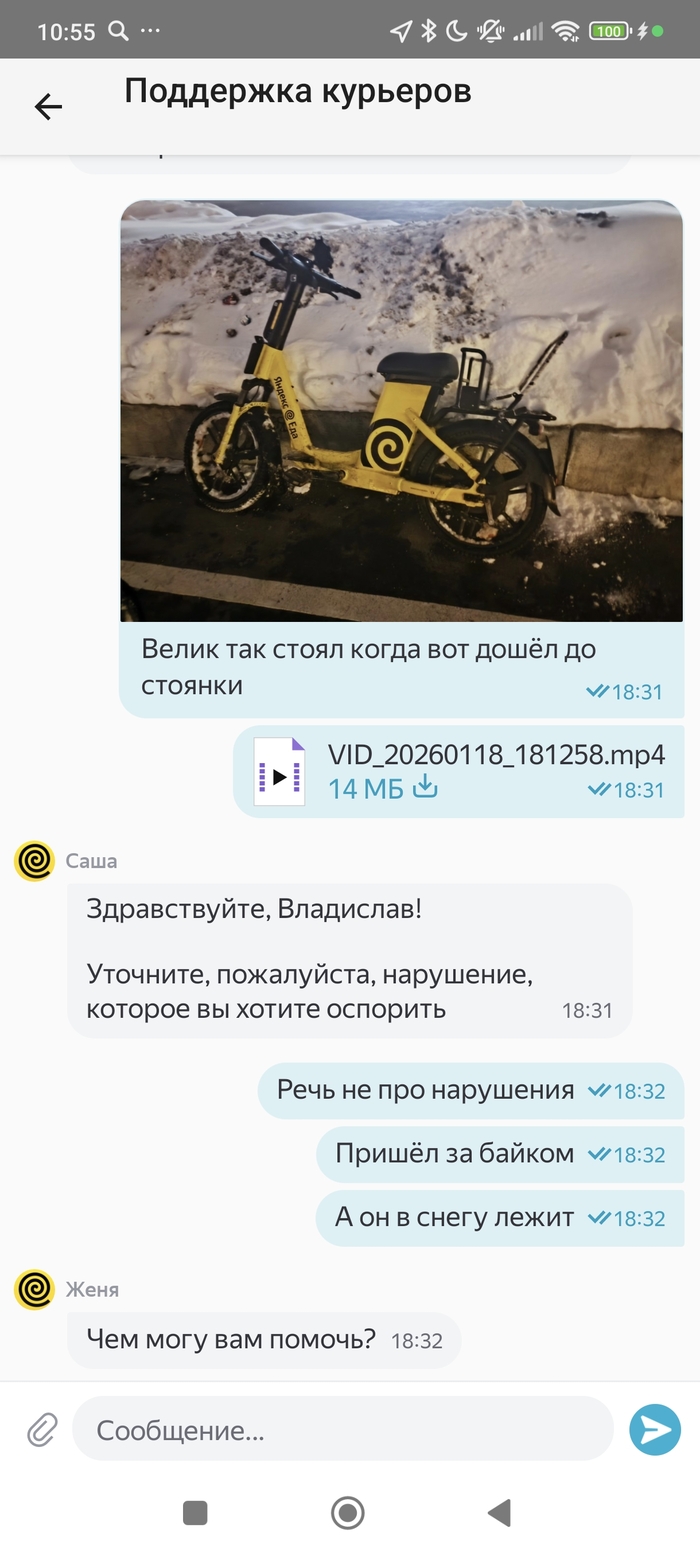Tap Саша's spiral avatar
The image size is (700, 1556).
(34, 861)
